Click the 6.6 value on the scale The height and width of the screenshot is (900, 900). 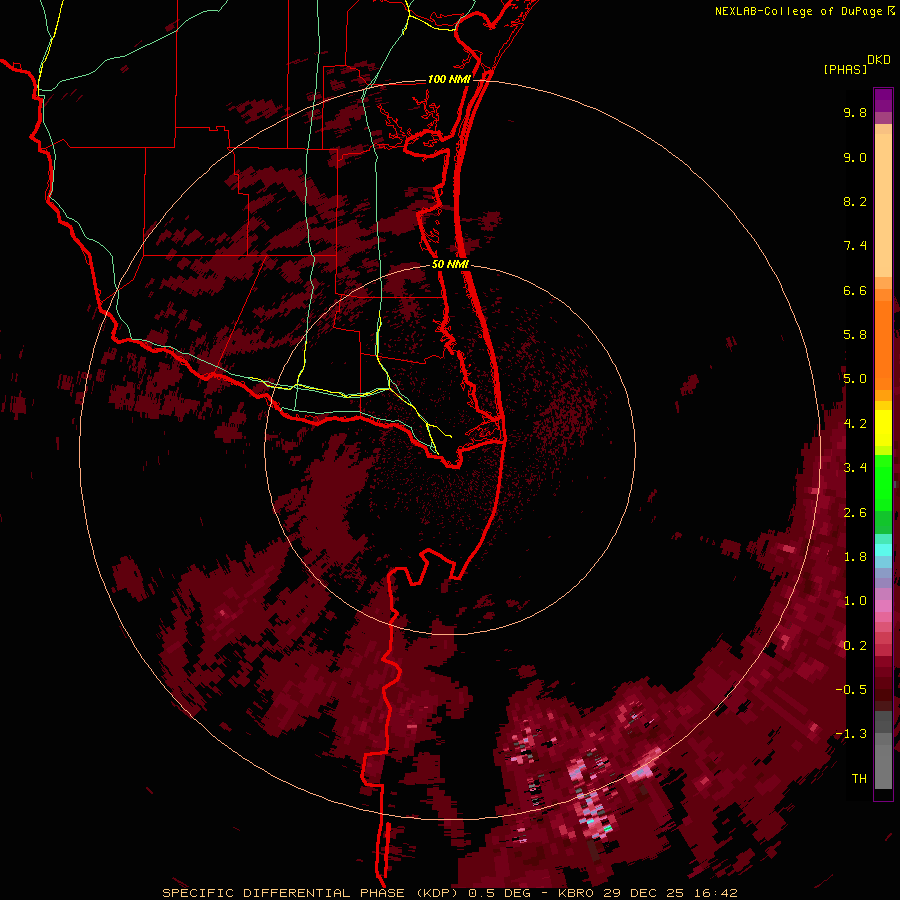855,290
